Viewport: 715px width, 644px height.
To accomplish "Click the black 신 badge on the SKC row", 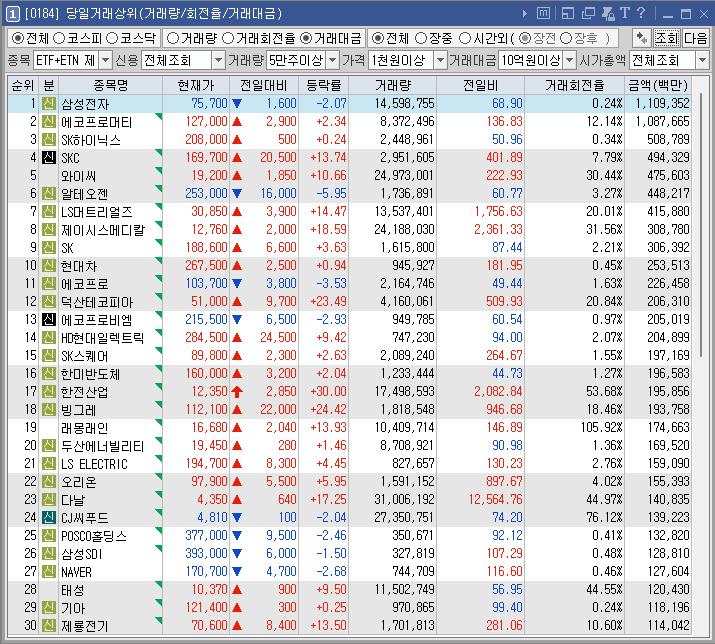I will pyautogui.click(x=49, y=158).
